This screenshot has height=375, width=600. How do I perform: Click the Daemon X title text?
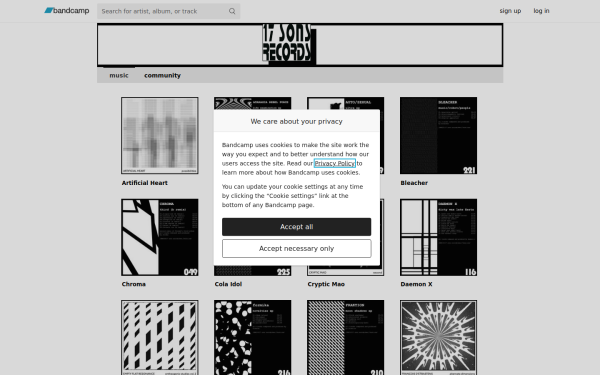tap(416, 284)
